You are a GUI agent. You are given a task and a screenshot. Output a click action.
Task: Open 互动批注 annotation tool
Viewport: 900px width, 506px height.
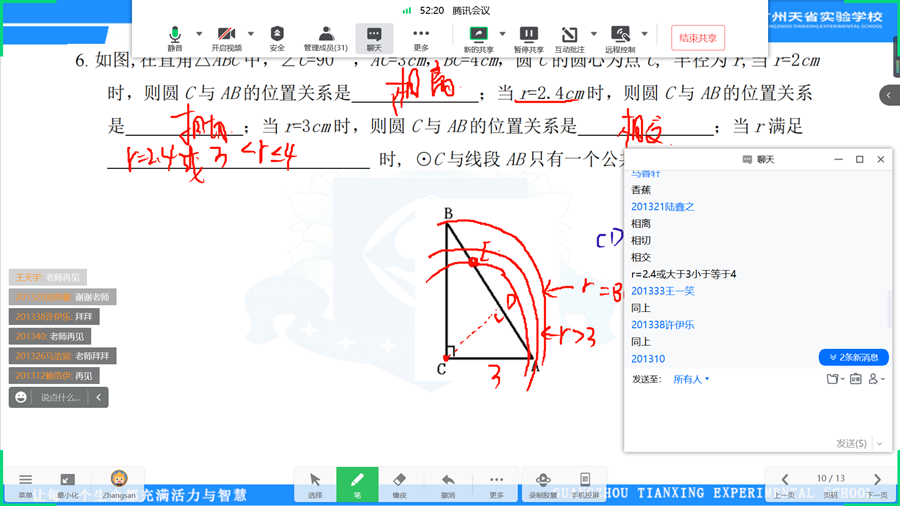click(x=569, y=38)
